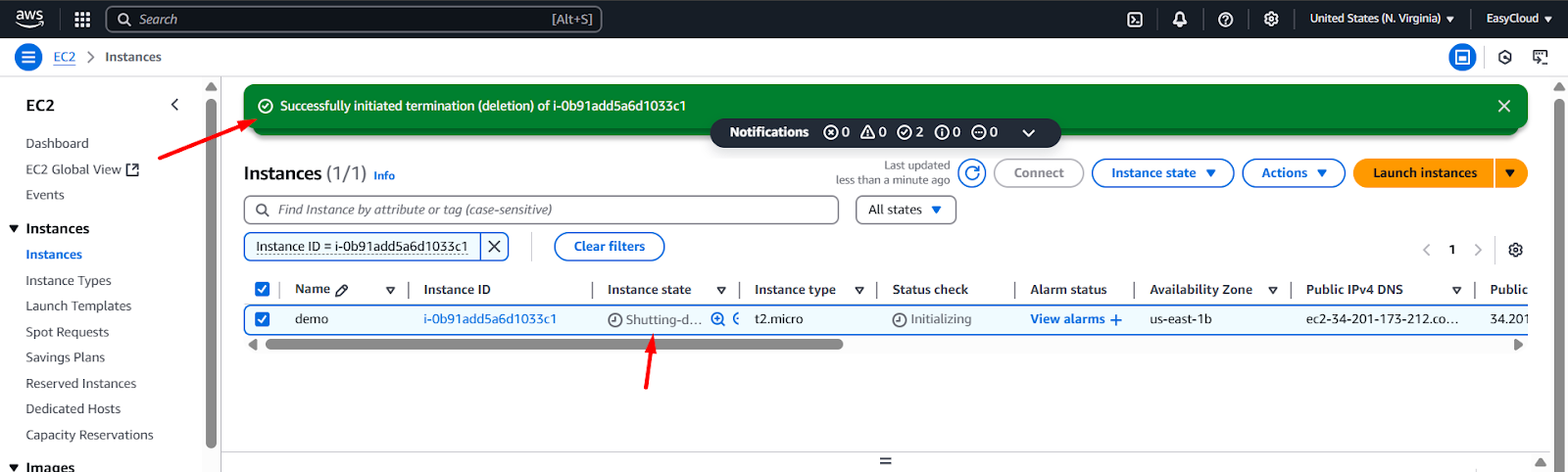
Task: Open Savings Plans in the sidebar
Action: 65,357
